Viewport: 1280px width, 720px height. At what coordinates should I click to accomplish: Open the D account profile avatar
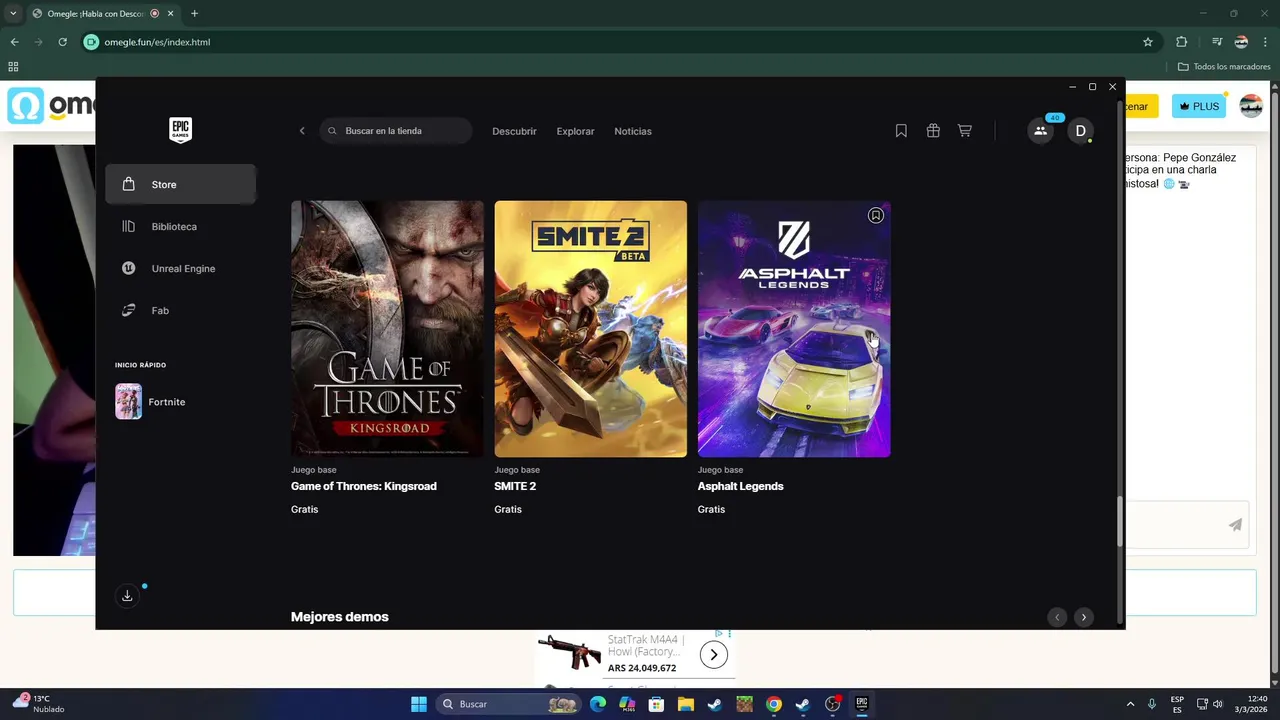pyautogui.click(x=1080, y=131)
